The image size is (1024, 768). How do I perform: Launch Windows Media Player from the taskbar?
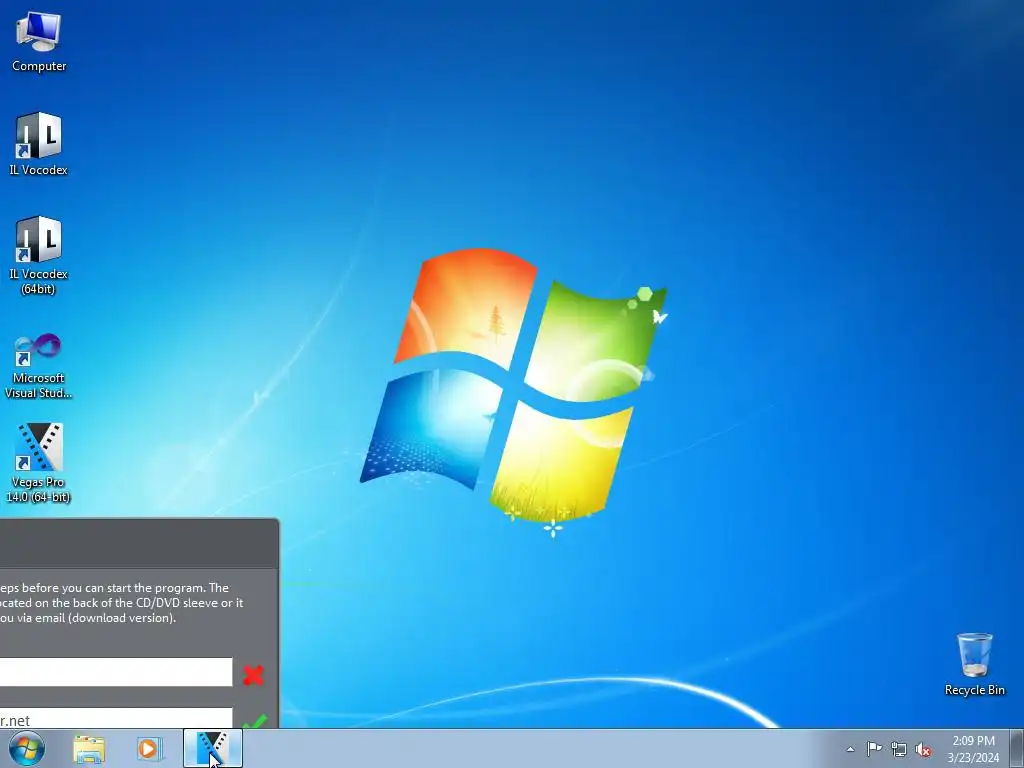[149, 749]
